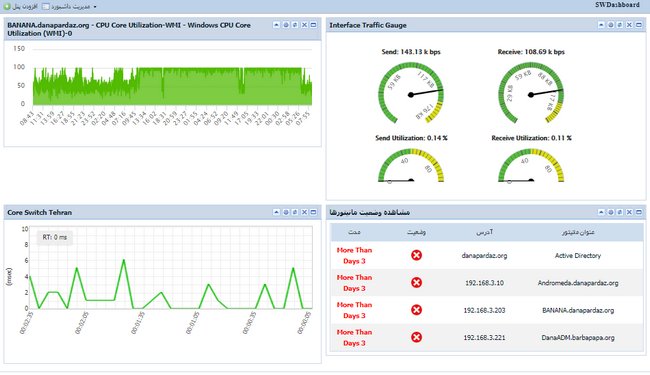Click the 'وضعیت' column header
Viewport: 650px width, 375px height.
(x=416, y=232)
